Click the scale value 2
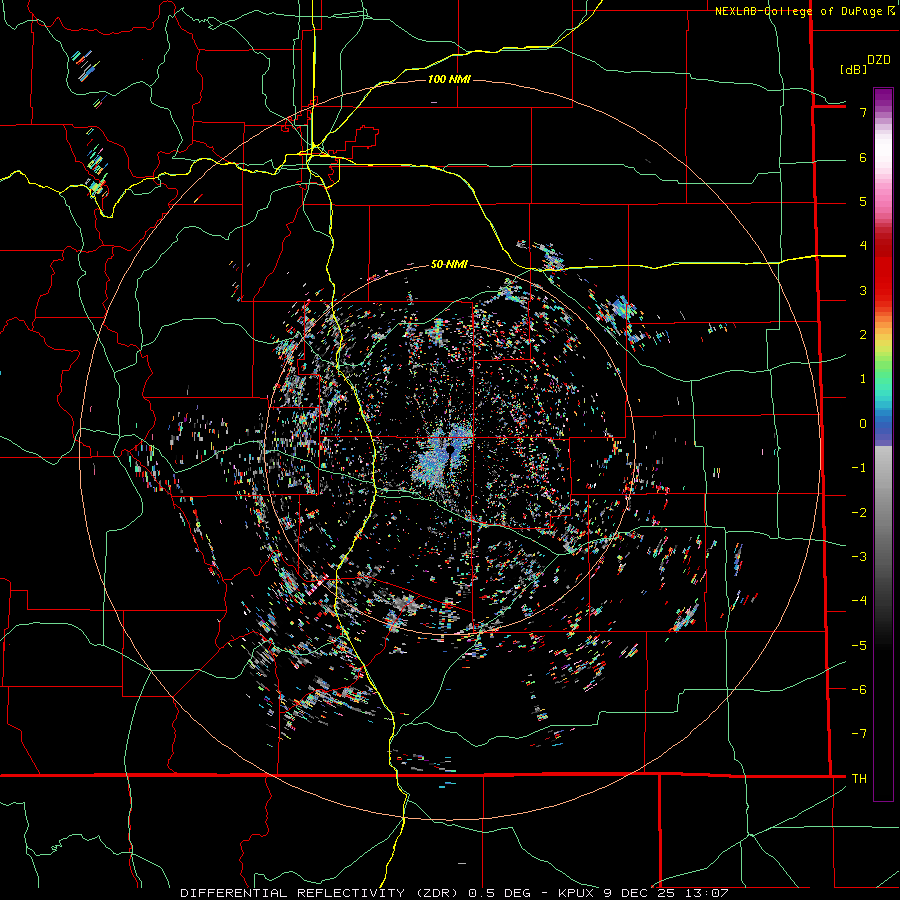Screen dimensions: 900x900 pyautogui.click(x=863, y=335)
